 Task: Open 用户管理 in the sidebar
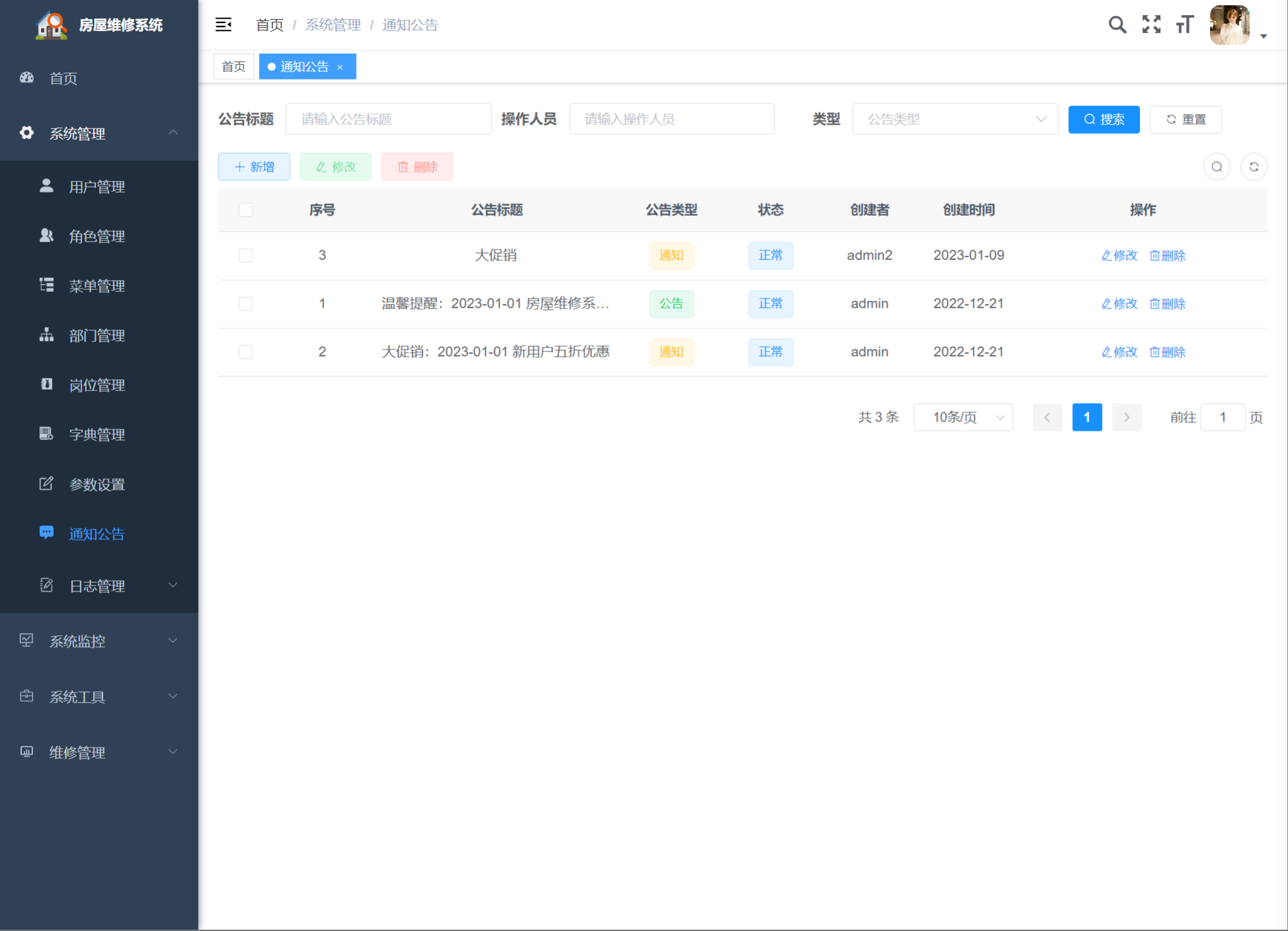pyautogui.click(x=97, y=187)
